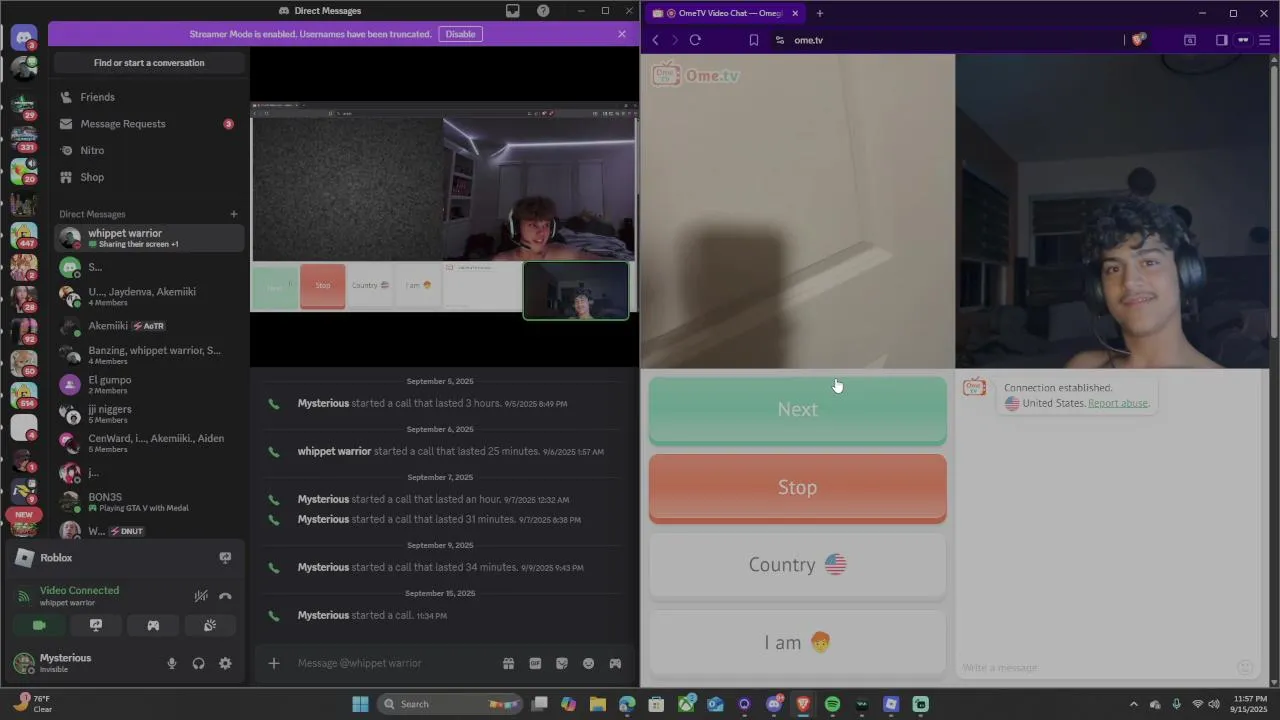Go back in the Brave browser
This screenshot has width=1280, height=720.
[656, 40]
